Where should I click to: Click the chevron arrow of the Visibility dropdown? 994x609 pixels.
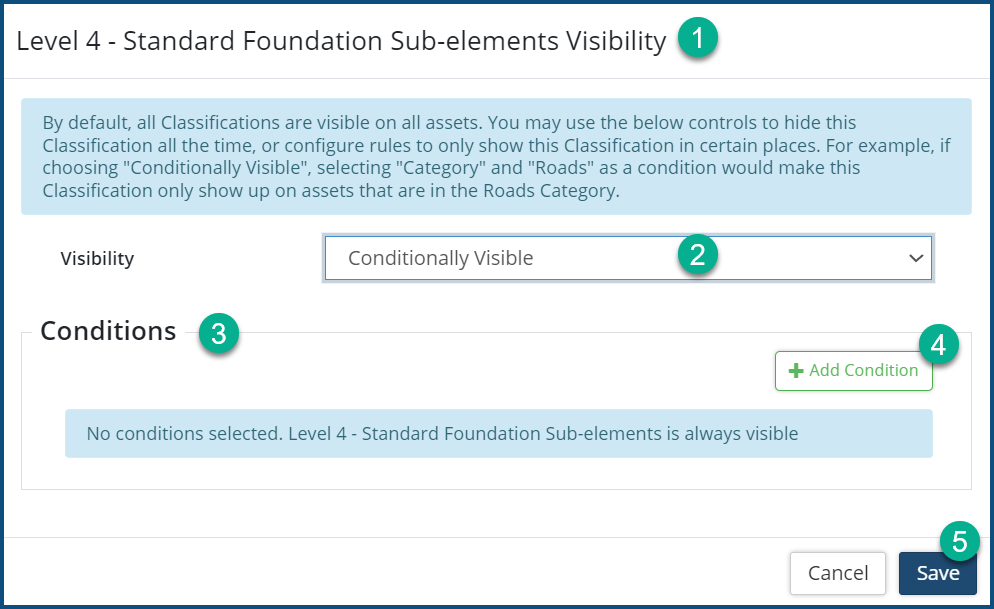(x=915, y=258)
